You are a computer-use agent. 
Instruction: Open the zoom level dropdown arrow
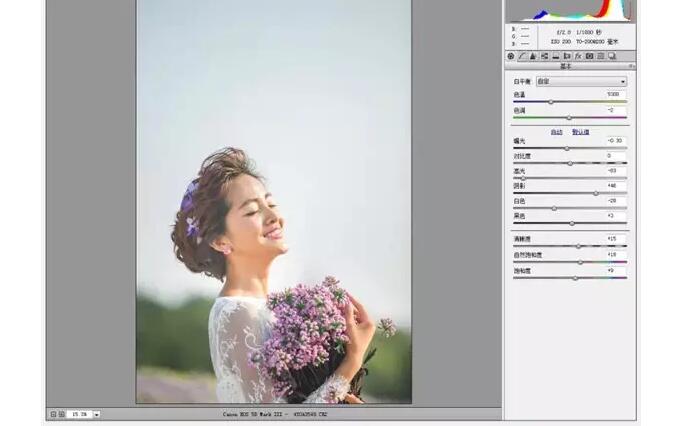pos(97,413)
